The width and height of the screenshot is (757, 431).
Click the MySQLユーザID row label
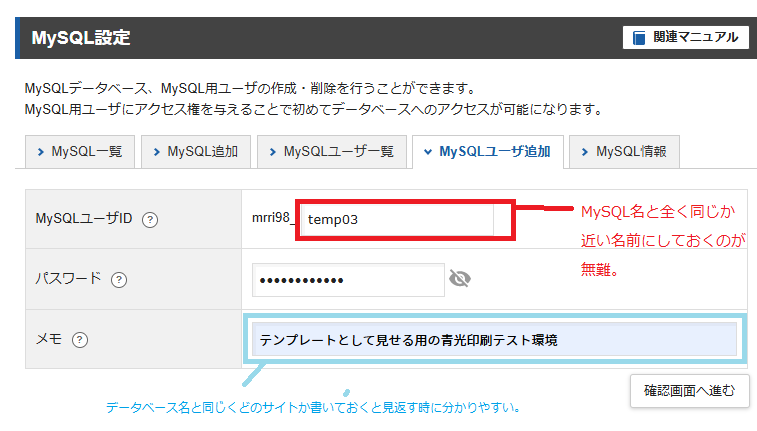coord(84,219)
